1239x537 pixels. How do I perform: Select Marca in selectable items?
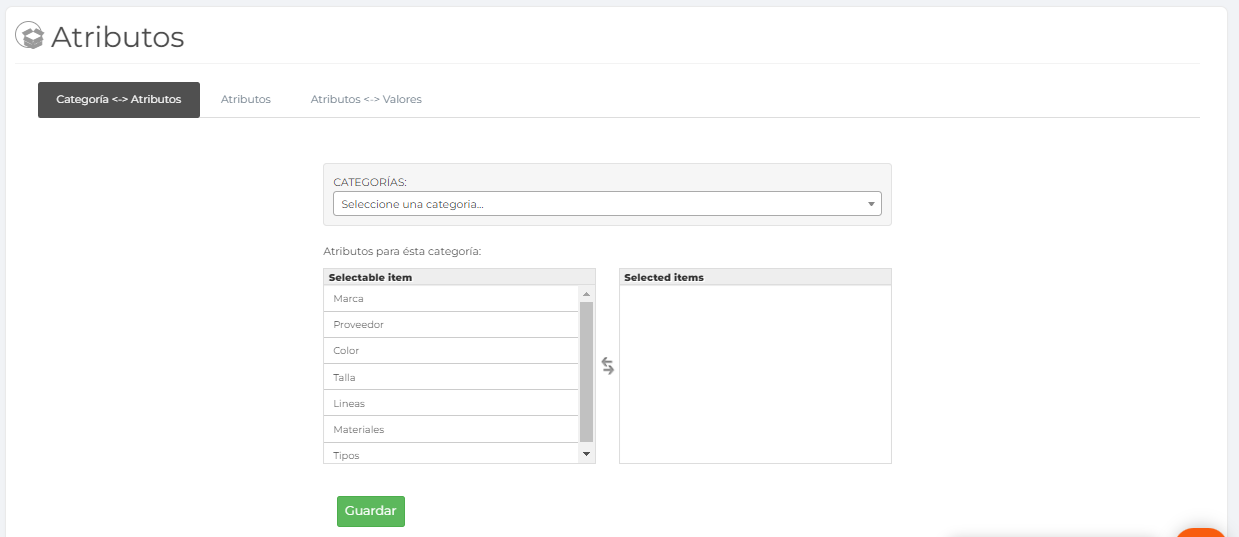(x=451, y=299)
